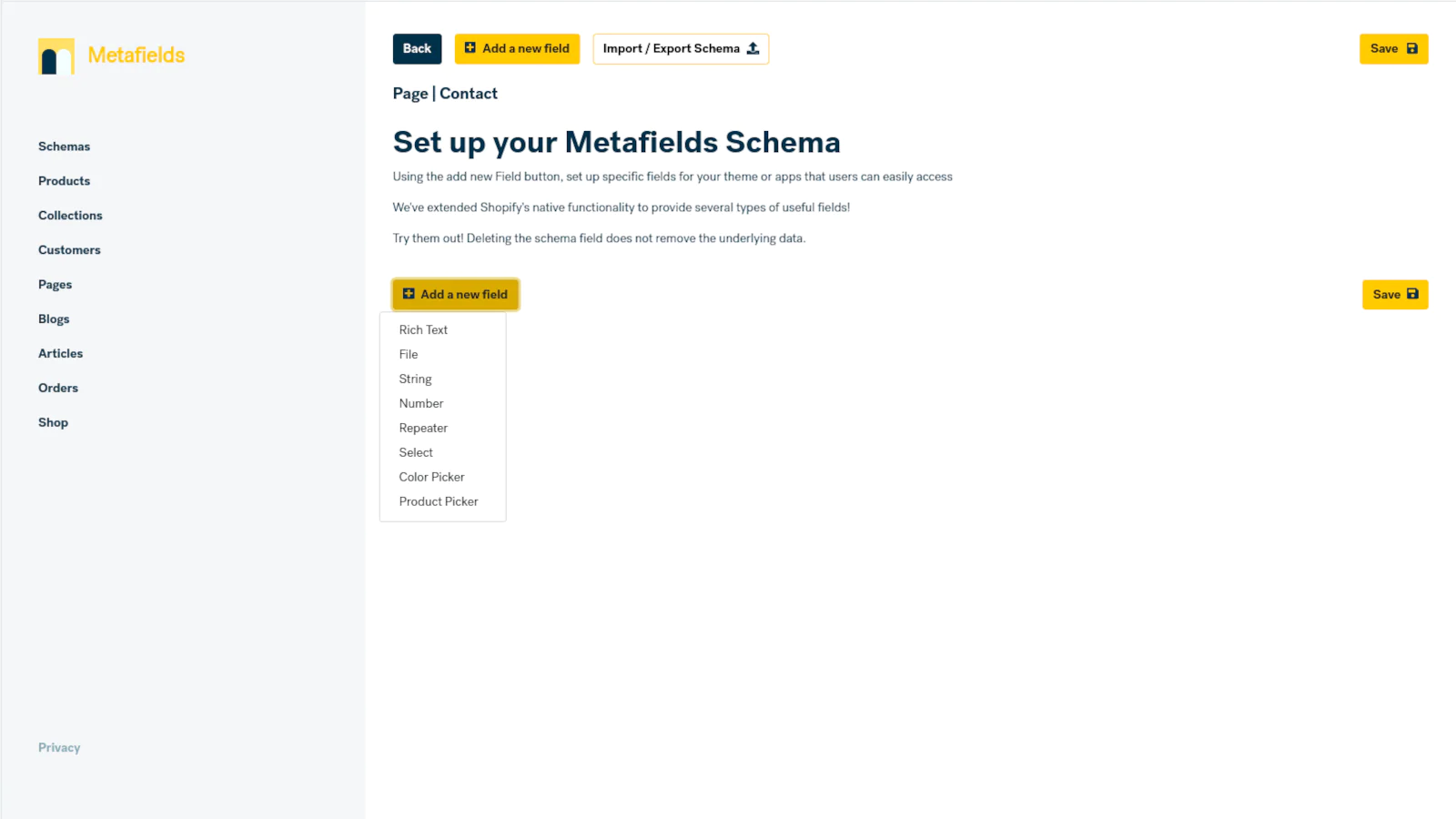The width and height of the screenshot is (1456, 819).
Task: Select the File field type option
Action: (x=409, y=355)
